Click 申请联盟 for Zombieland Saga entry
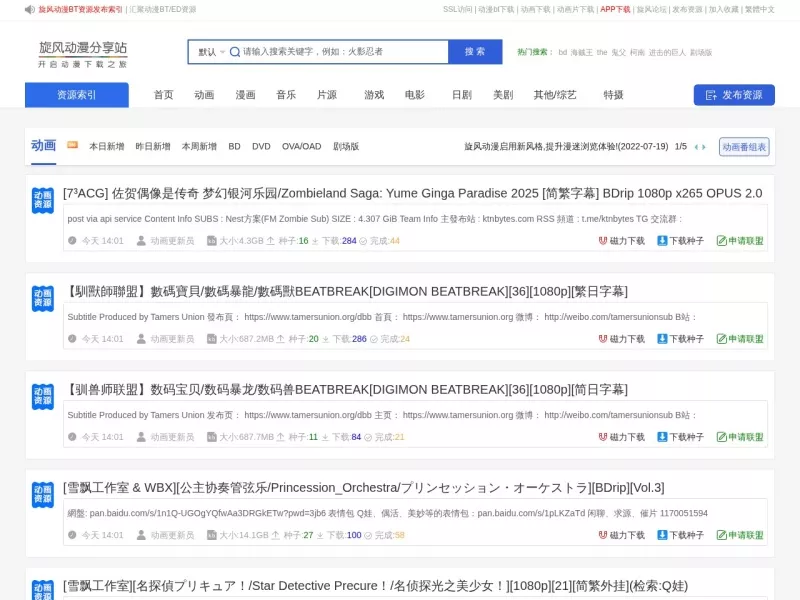Viewport: 800px width, 600px height. pos(740,241)
